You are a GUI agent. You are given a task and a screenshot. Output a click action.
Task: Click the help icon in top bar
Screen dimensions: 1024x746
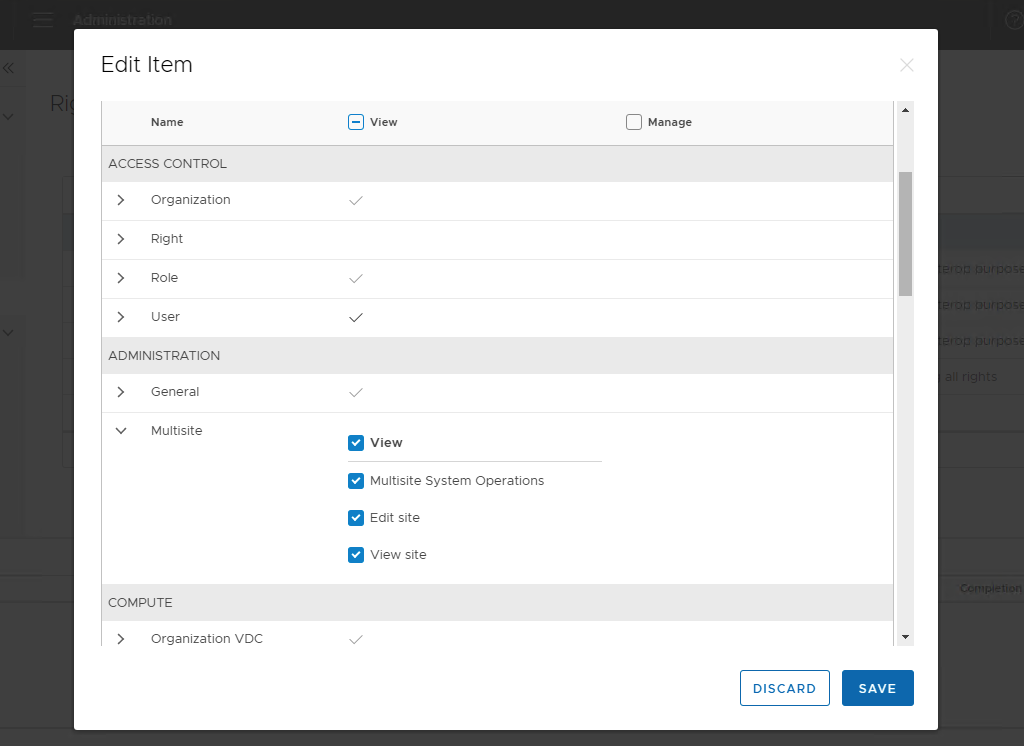(1014, 20)
